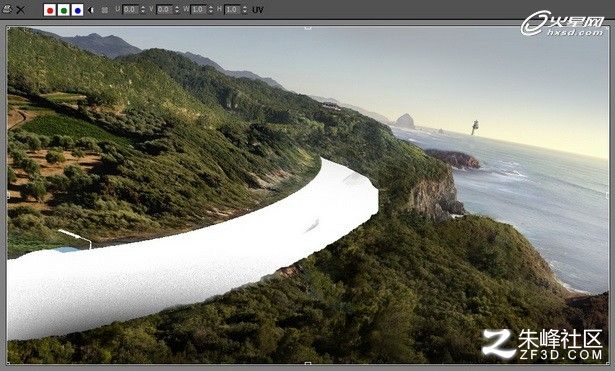Click the U offset value field

[131, 10]
